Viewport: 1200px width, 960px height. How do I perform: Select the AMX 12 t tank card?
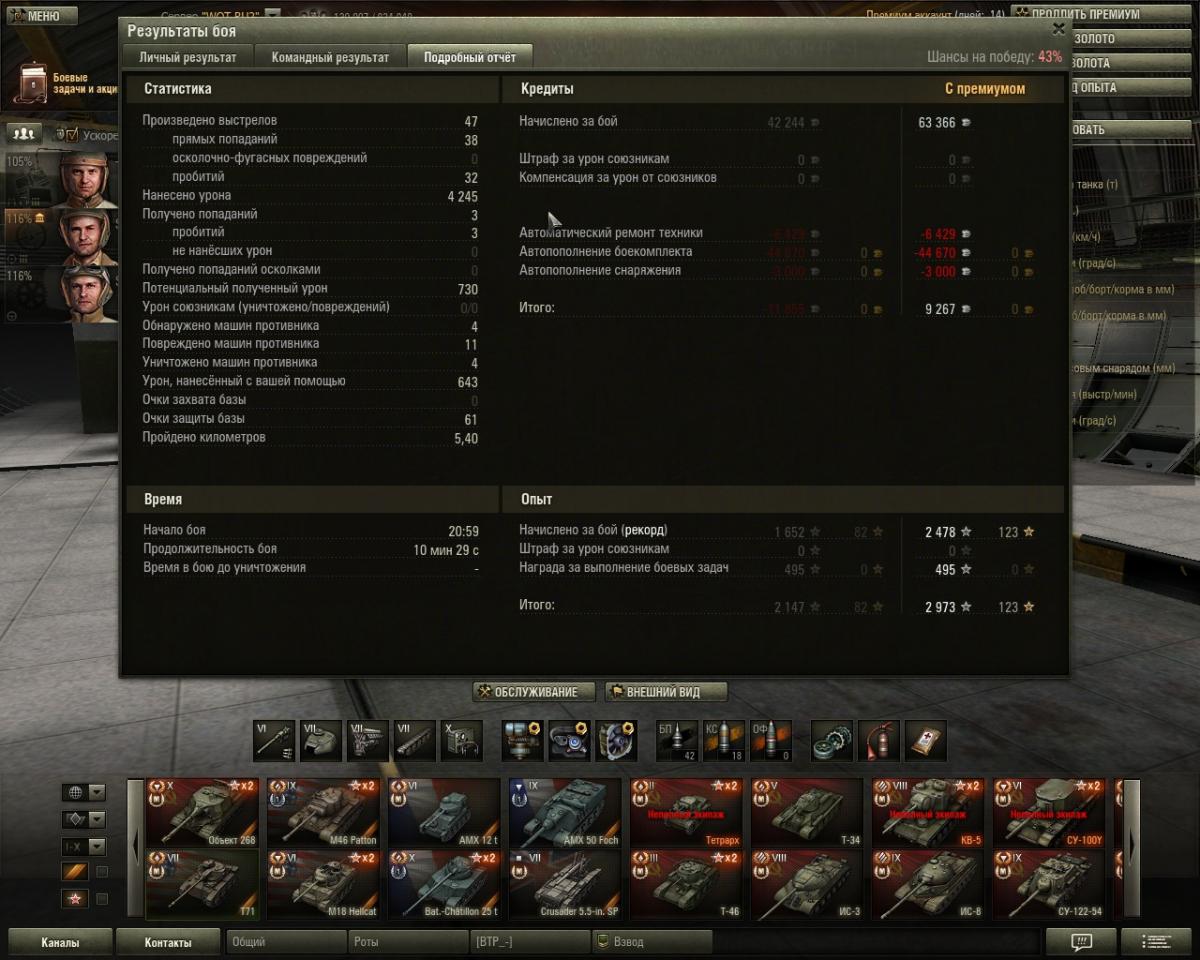[x=445, y=813]
